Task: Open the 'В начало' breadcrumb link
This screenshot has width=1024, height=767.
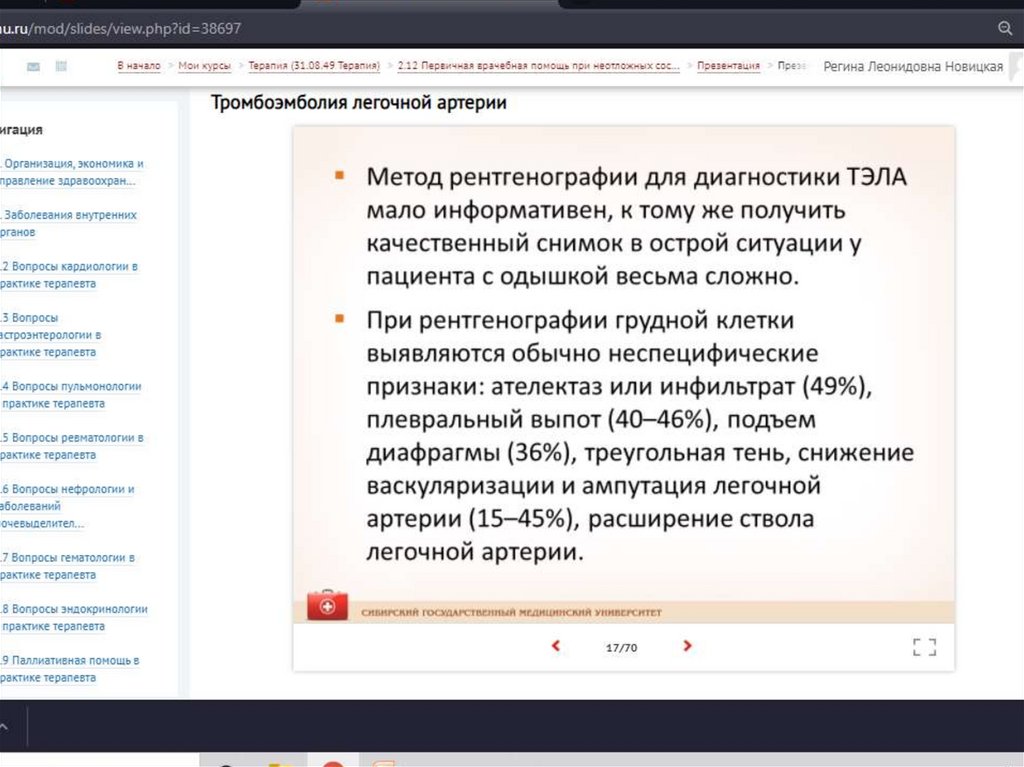Action: (x=138, y=66)
